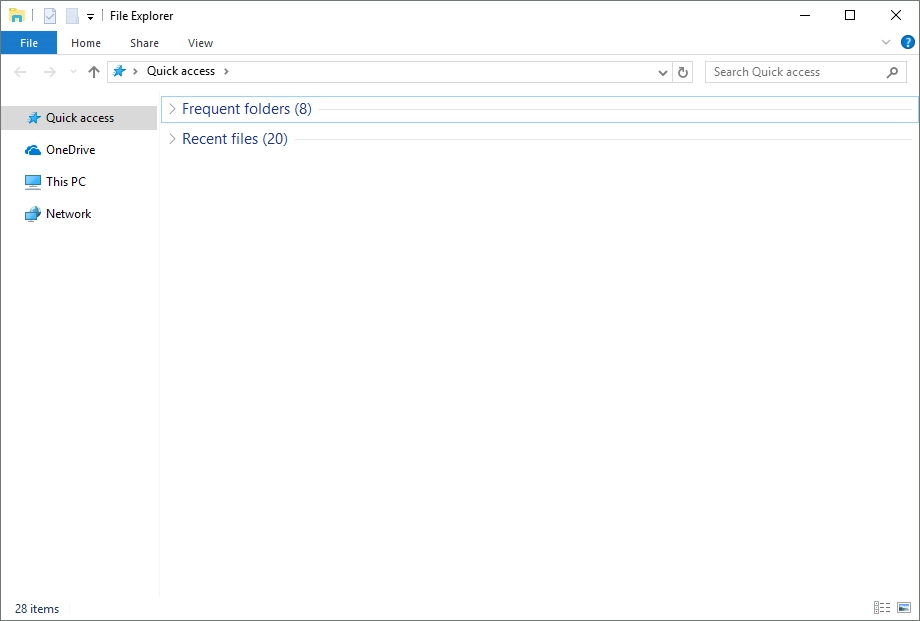920x621 pixels.
Task: Click the Frequent folders (8) heading
Action: point(246,109)
